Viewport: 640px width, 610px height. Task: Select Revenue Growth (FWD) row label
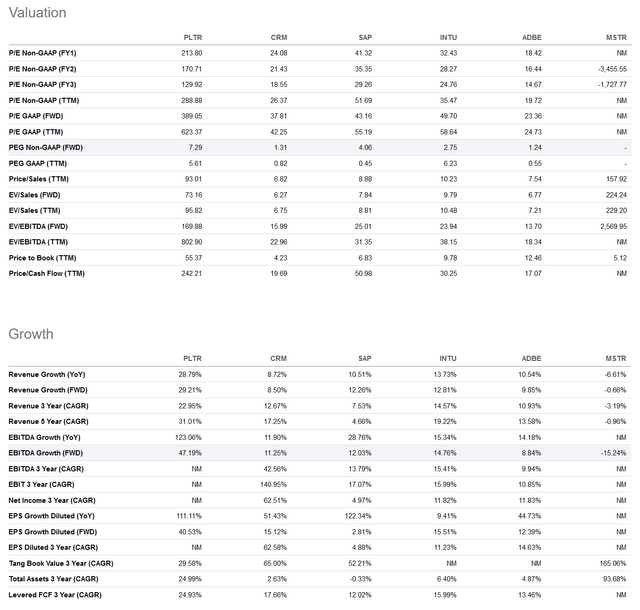tap(48, 390)
